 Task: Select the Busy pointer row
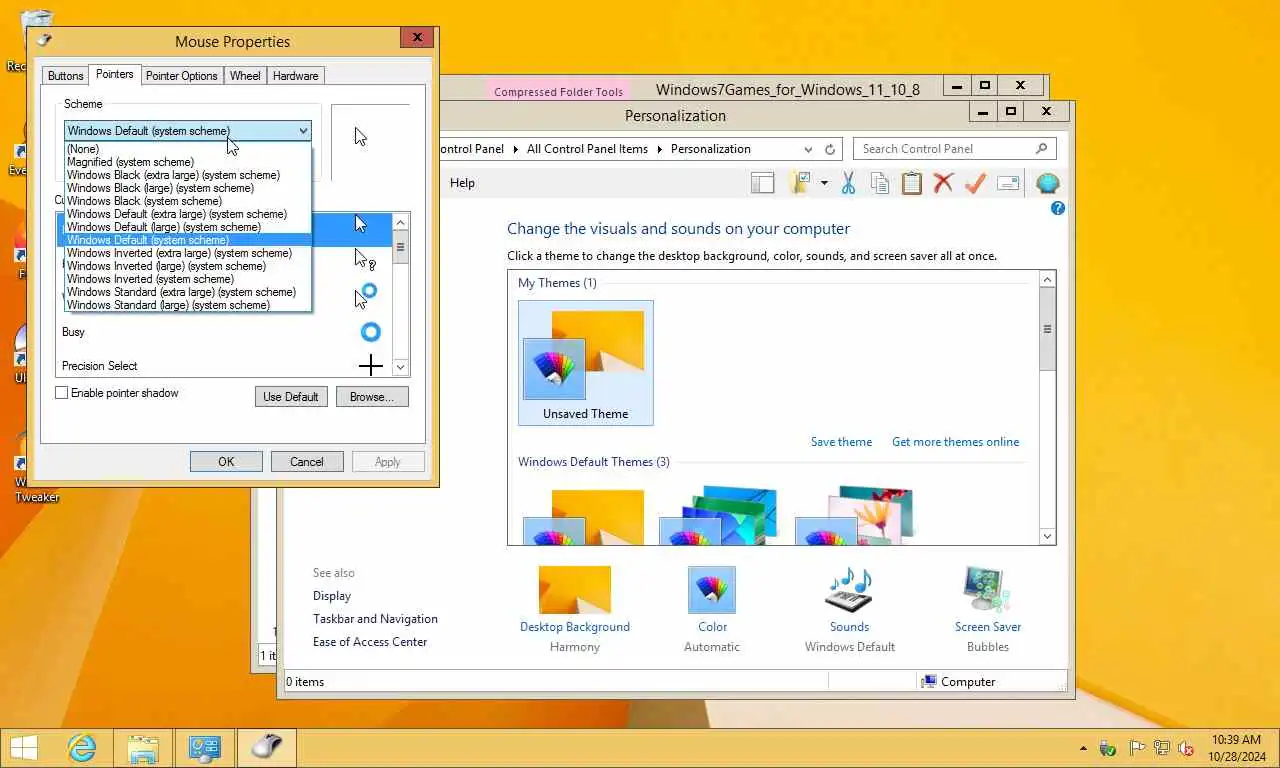point(225,332)
